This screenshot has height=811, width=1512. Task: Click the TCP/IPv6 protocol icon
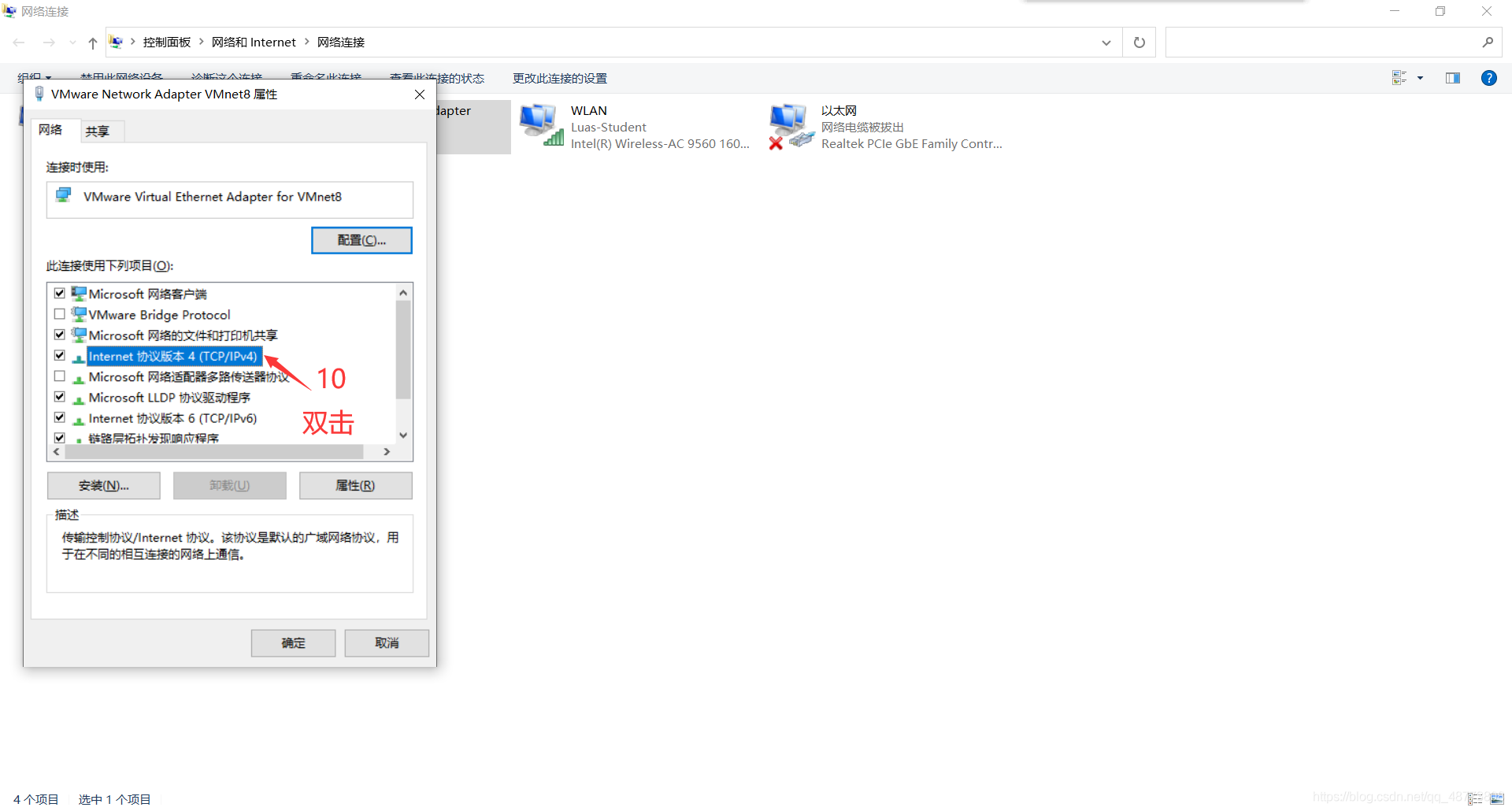point(79,419)
